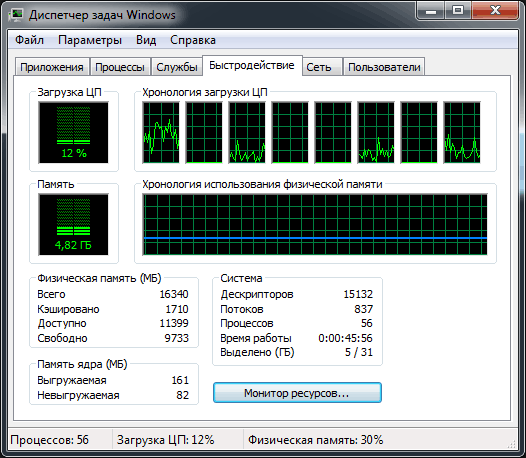The image size is (526, 458).
Task: Click the Процессов value 56 in Система
Action: pos(367,323)
